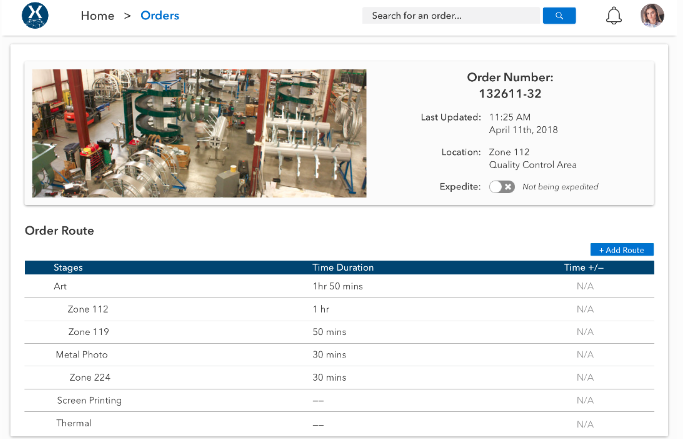Select the Art stage row

pos(339,286)
